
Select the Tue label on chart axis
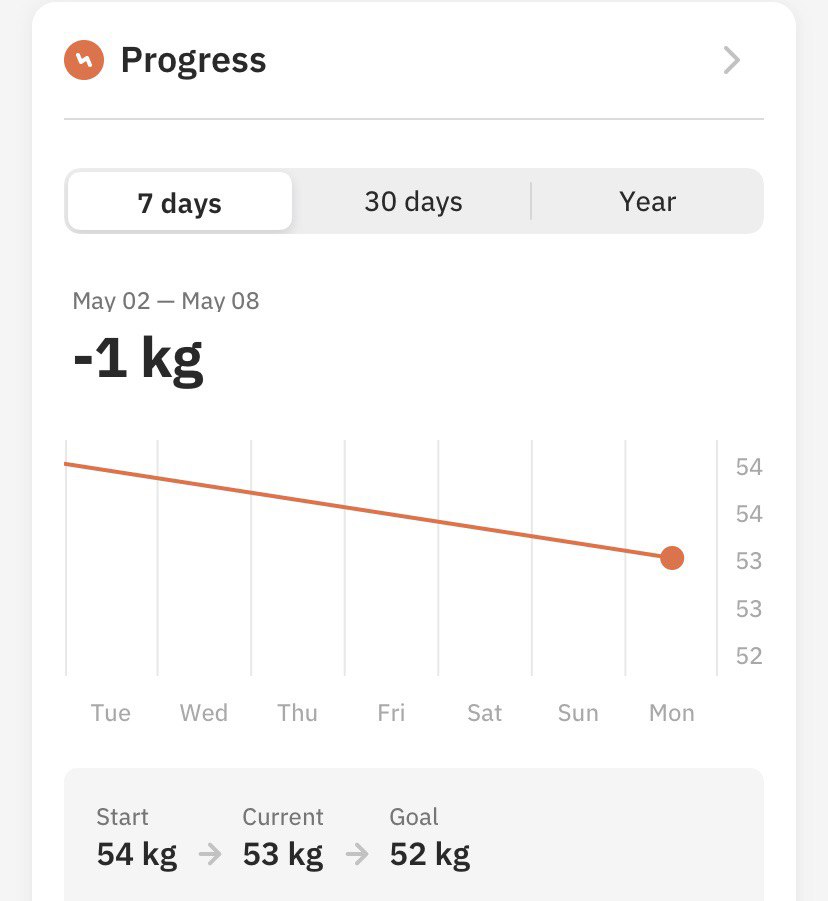(111, 713)
